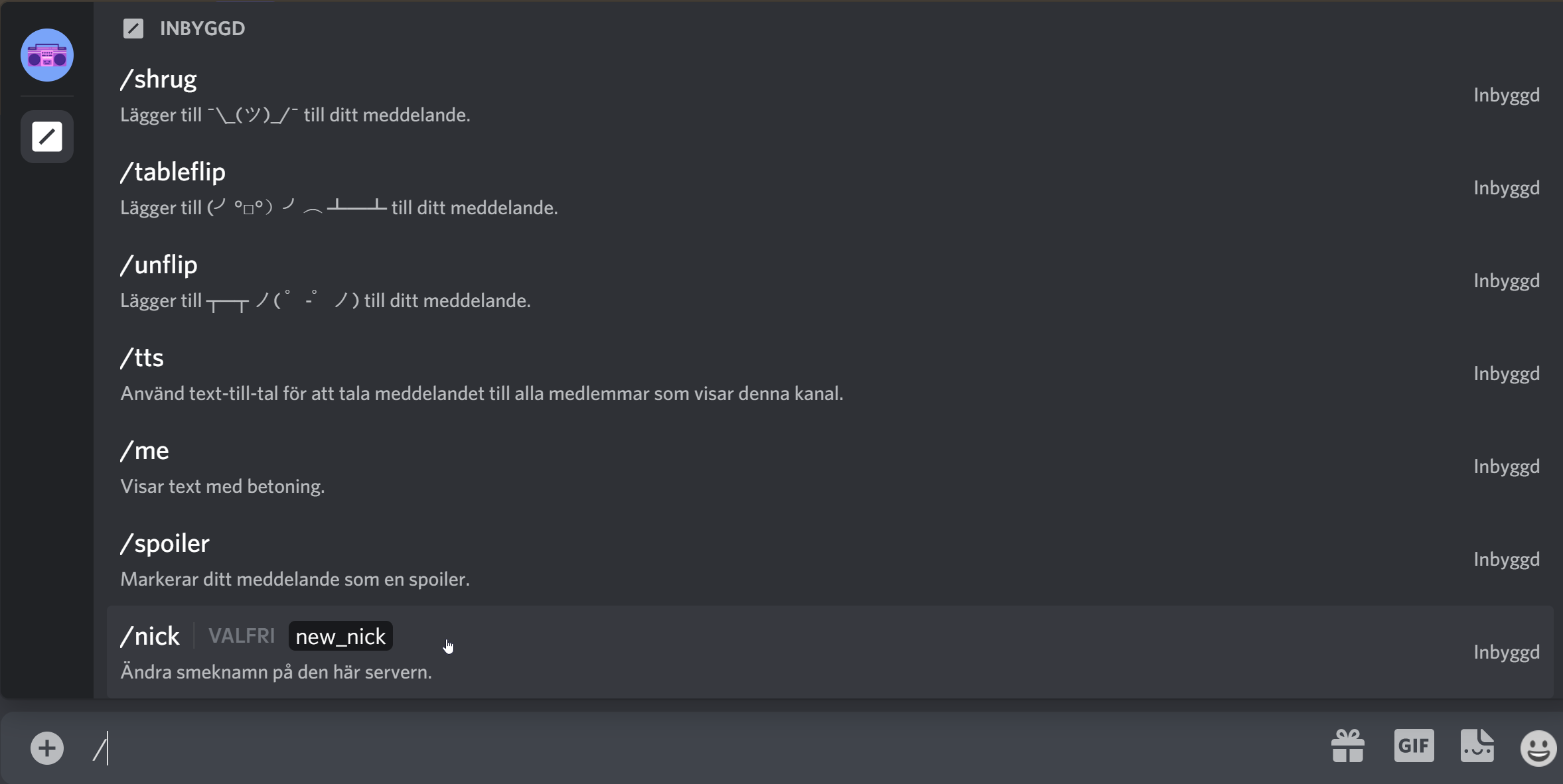Click the new_nick parameter chip
Viewport: 1563px width, 784px height.
point(340,637)
